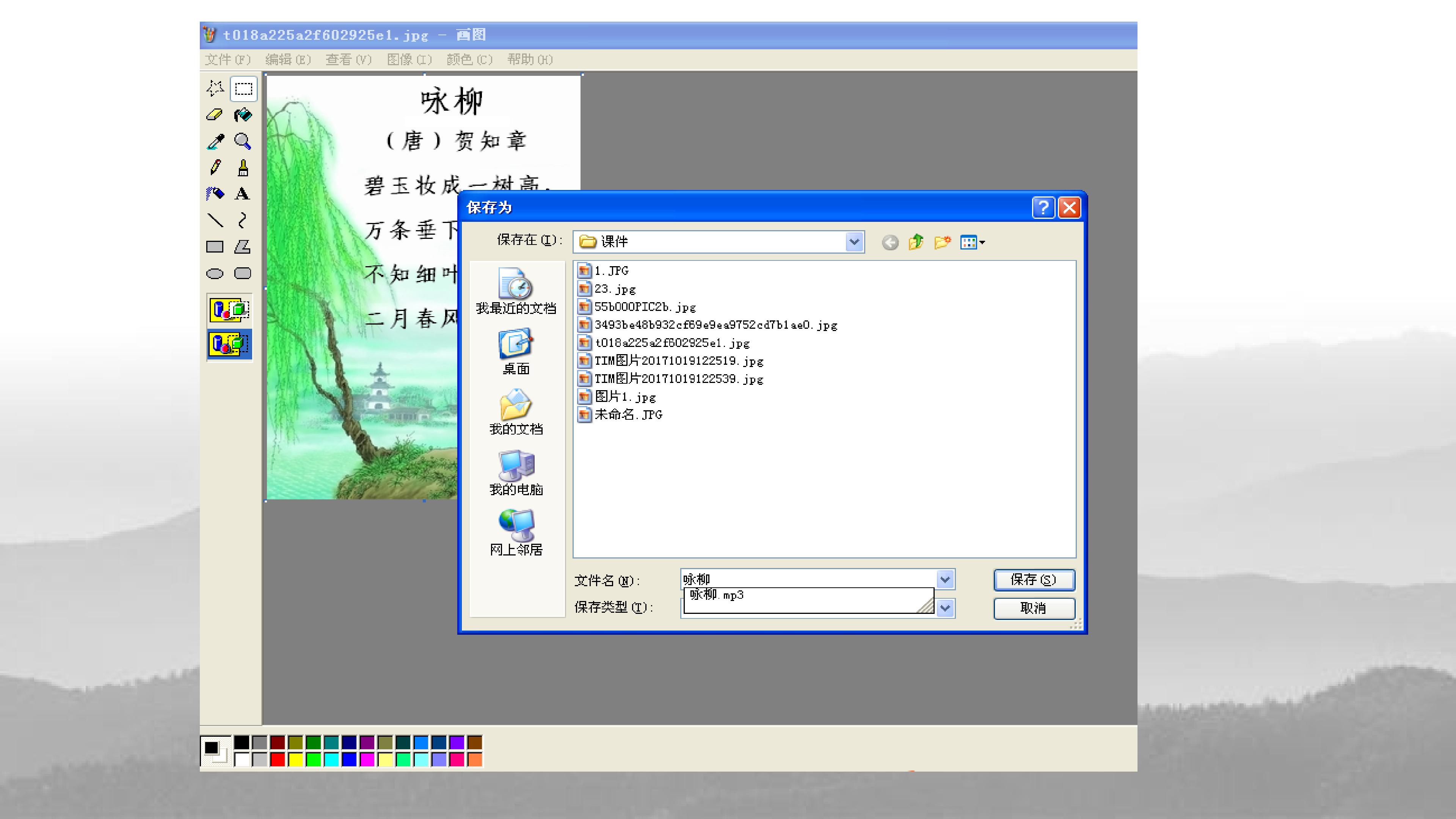The height and width of the screenshot is (819, 1456).
Task: Expand the 文件名 dropdown arrow
Action: pos(945,579)
